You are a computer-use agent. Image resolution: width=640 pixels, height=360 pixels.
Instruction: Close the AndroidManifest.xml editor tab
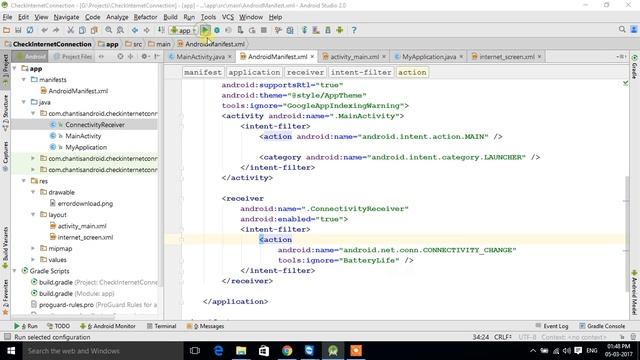[312, 57]
